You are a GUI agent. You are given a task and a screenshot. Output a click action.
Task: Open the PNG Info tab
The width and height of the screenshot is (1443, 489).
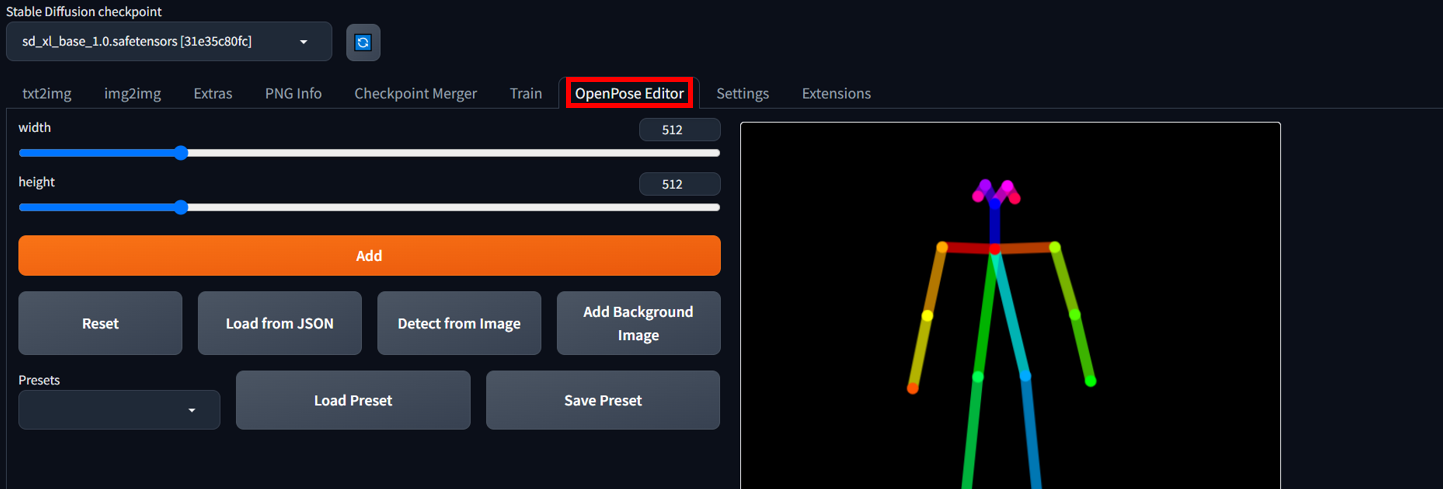(293, 93)
